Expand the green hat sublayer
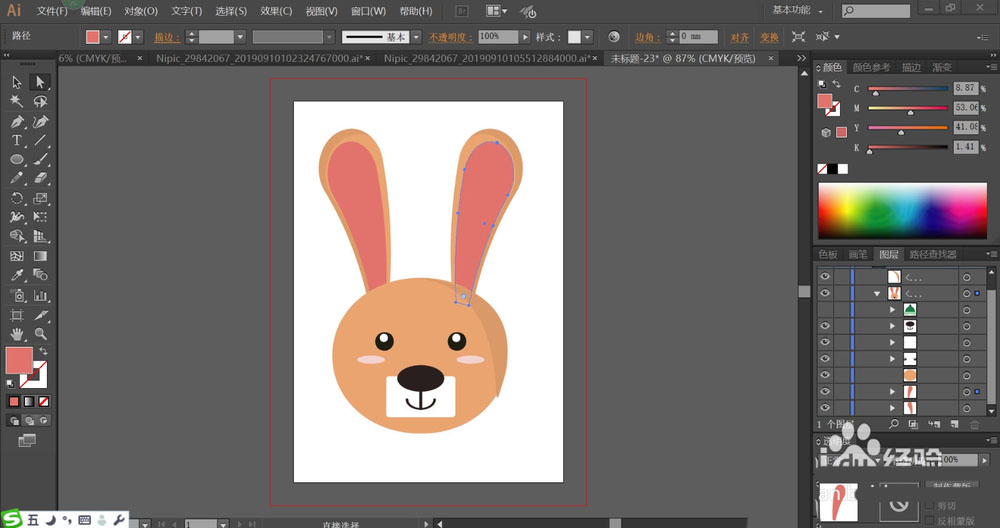This screenshot has height=528, width=1000. (892, 310)
